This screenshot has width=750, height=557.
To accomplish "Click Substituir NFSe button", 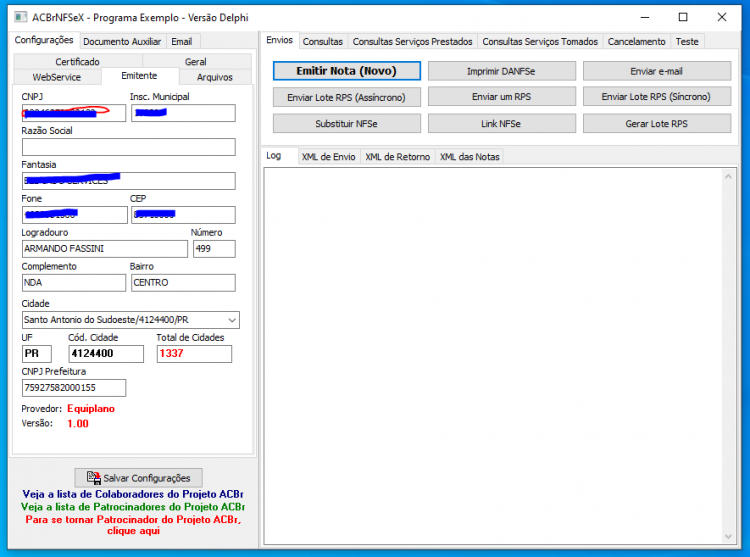I will tap(347, 123).
